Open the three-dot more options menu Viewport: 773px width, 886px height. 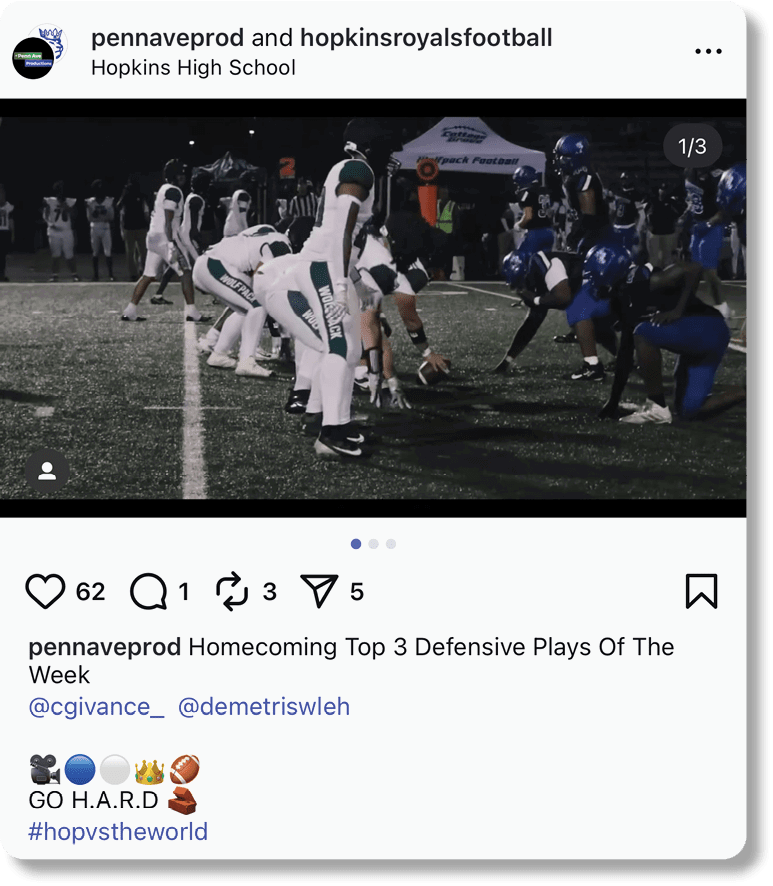(x=708, y=51)
